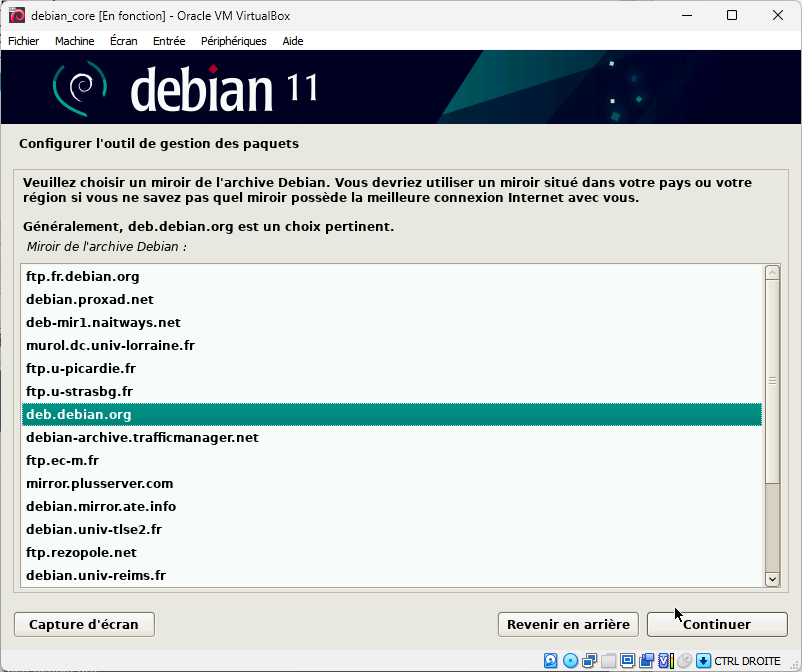
Task: Select mirror ftp.u-picardie.fr
Action: (x=392, y=368)
